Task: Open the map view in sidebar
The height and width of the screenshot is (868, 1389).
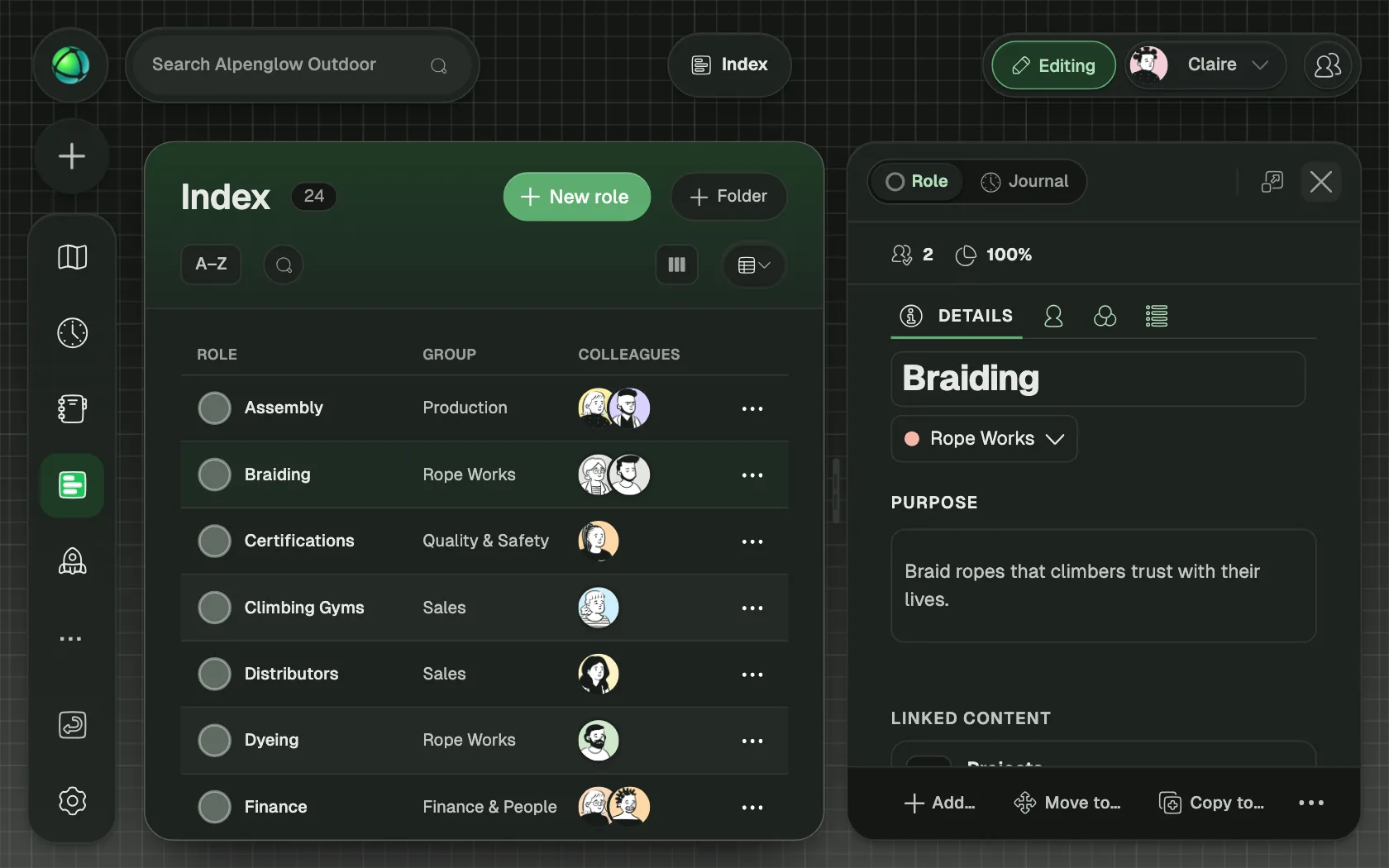Action: (x=72, y=257)
